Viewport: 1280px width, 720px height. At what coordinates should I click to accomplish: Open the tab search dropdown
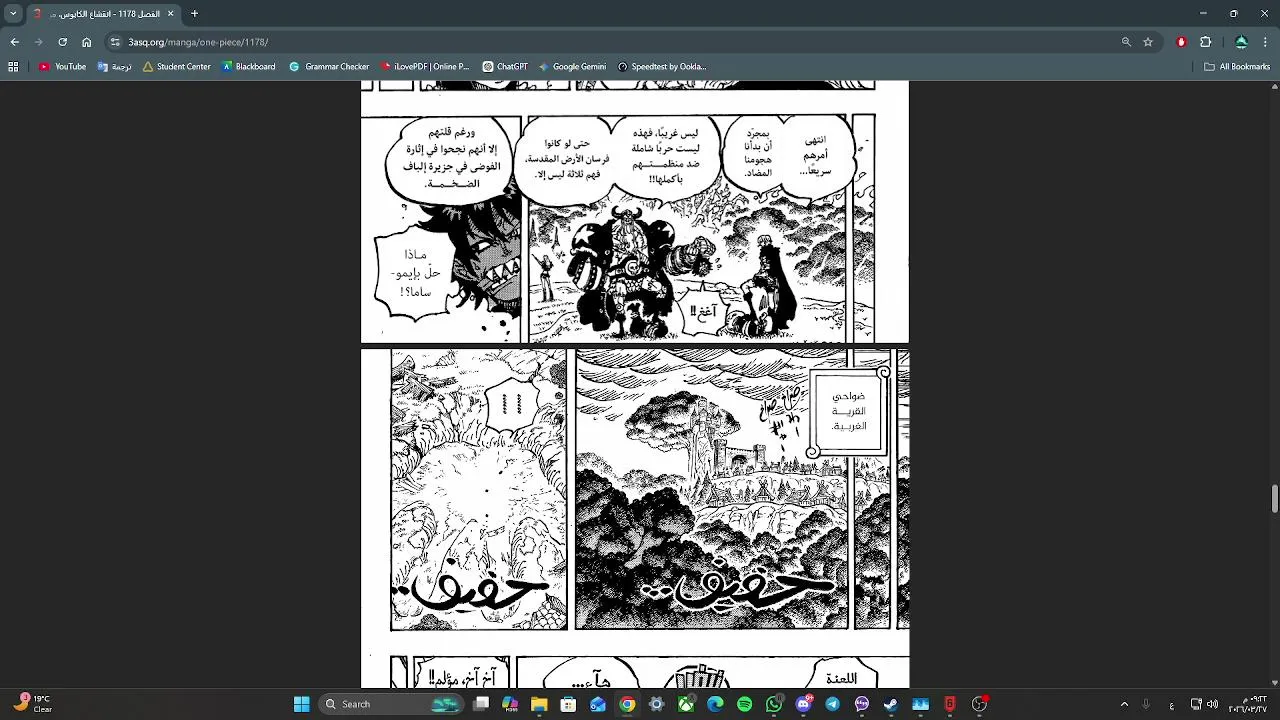(13, 14)
